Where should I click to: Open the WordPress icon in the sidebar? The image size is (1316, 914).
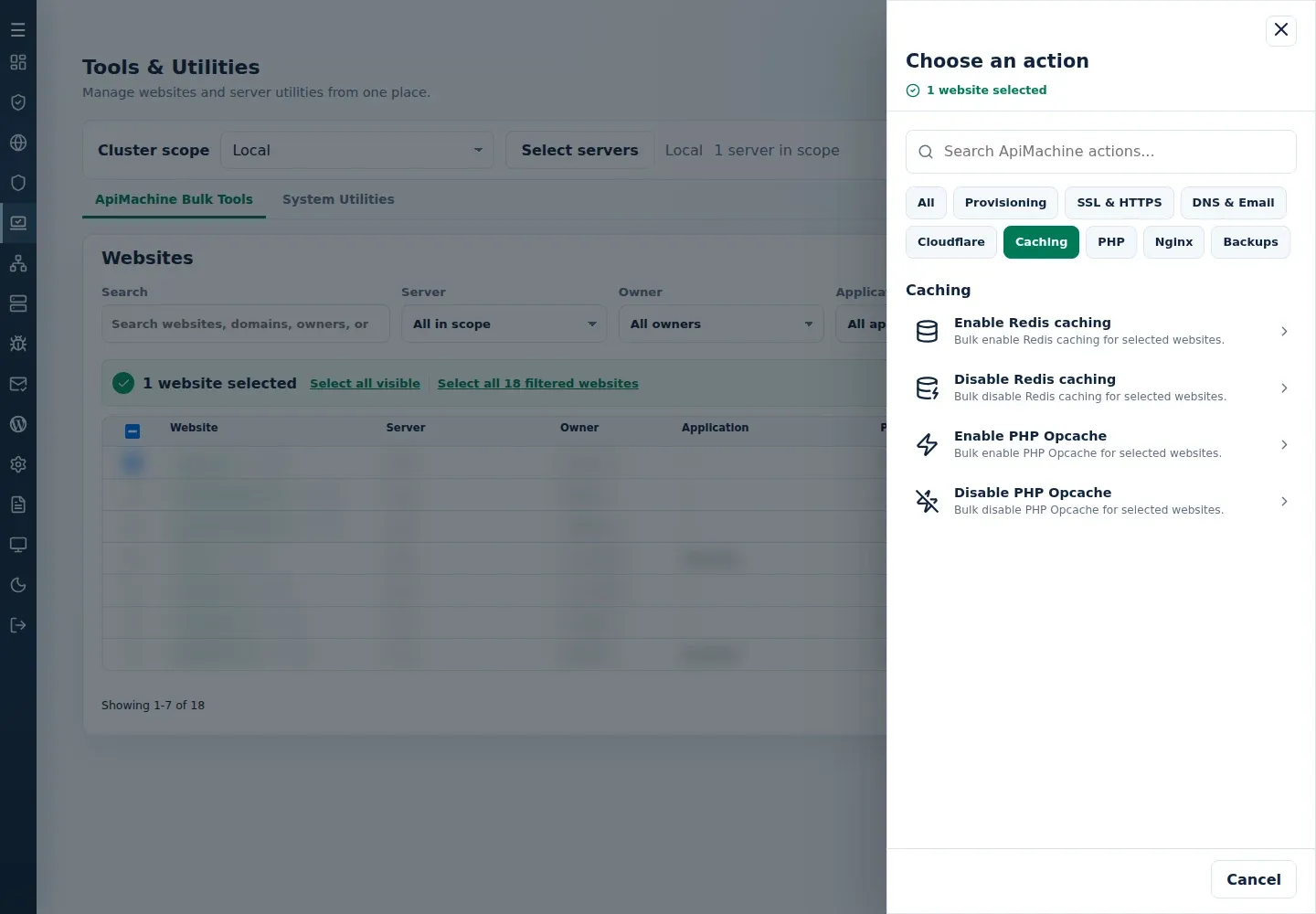(18, 424)
